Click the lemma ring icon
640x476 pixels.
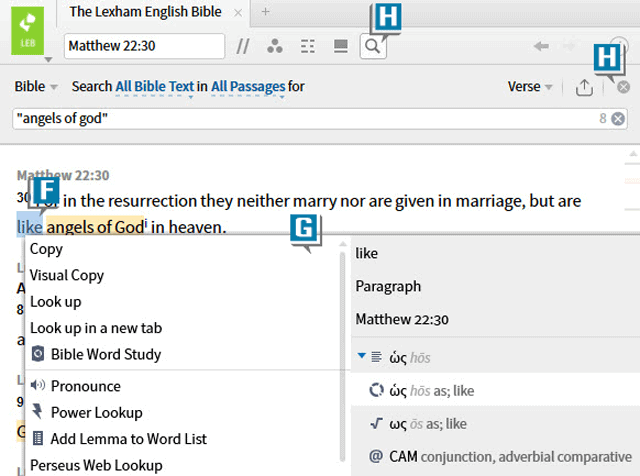click(376, 390)
